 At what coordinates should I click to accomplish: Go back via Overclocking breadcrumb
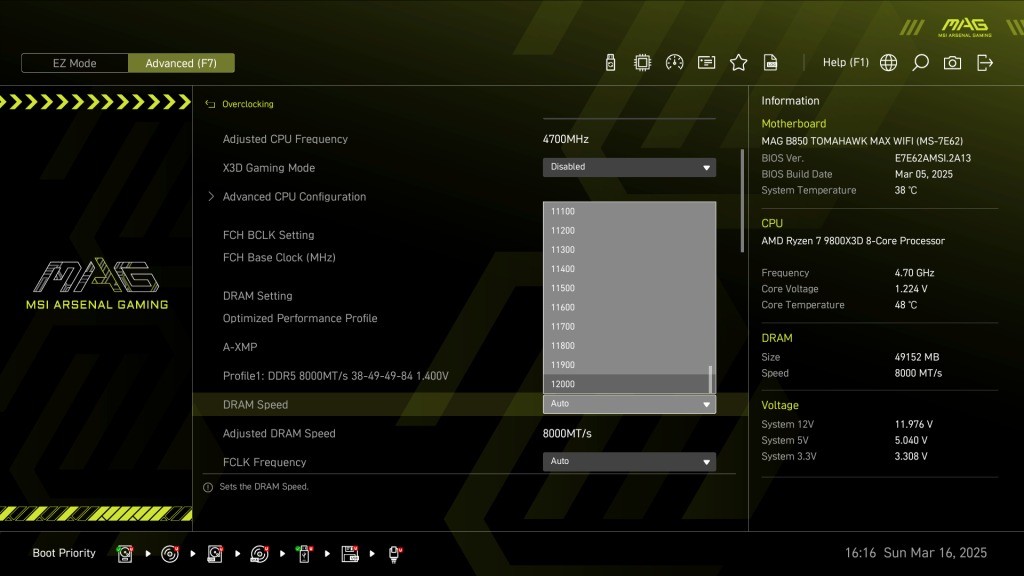[x=246, y=104]
